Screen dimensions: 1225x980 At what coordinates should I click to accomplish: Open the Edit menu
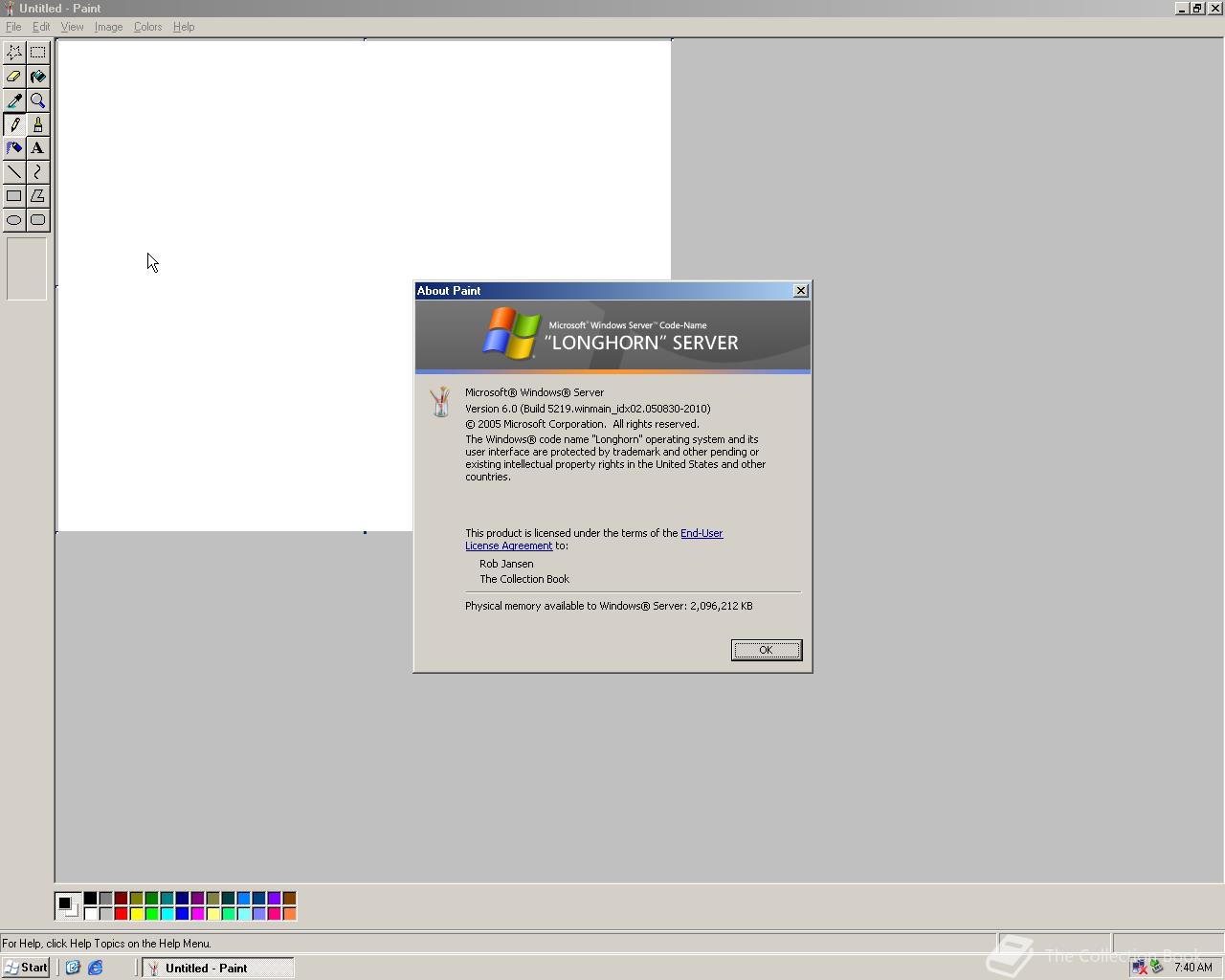pos(41,27)
